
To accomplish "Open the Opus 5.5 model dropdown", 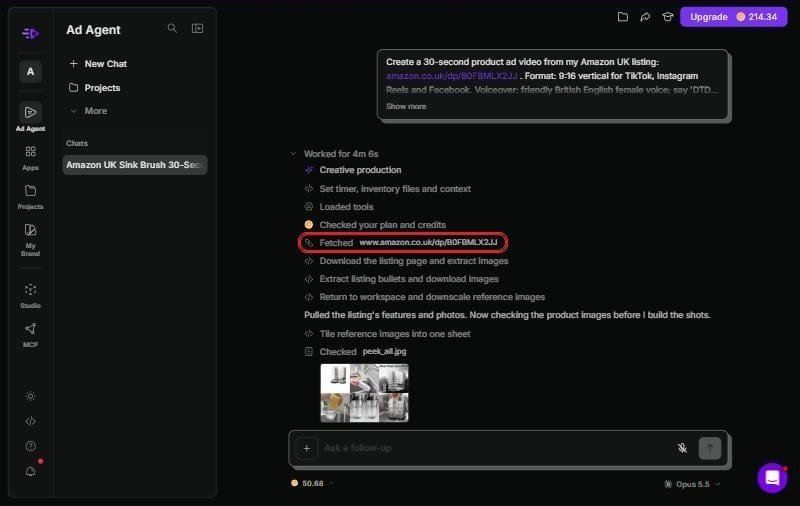I will pos(692,484).
